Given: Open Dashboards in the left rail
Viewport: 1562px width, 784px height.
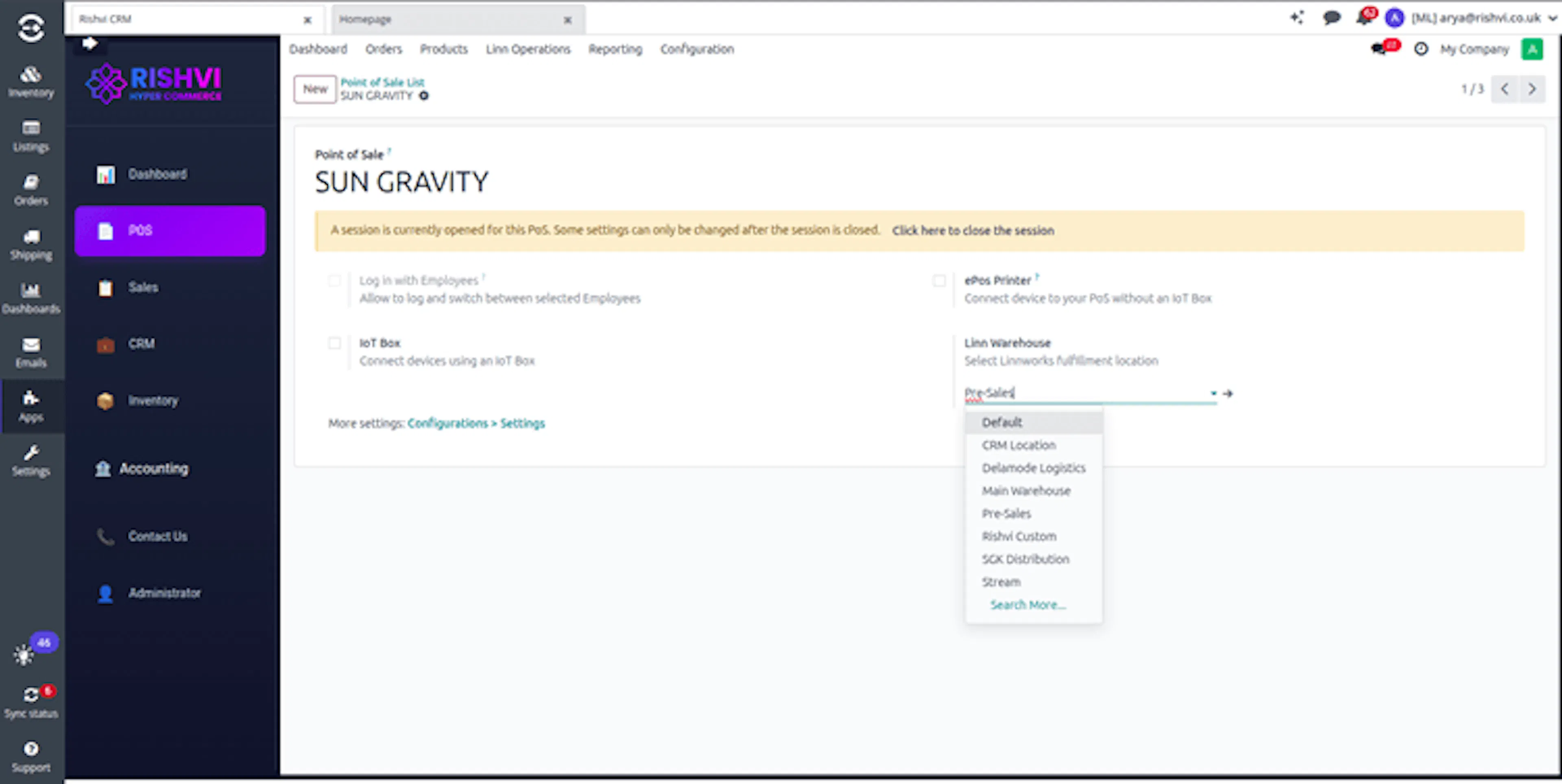Looking at the screenshot, I should pyautogui.click(x=31, y=298).
